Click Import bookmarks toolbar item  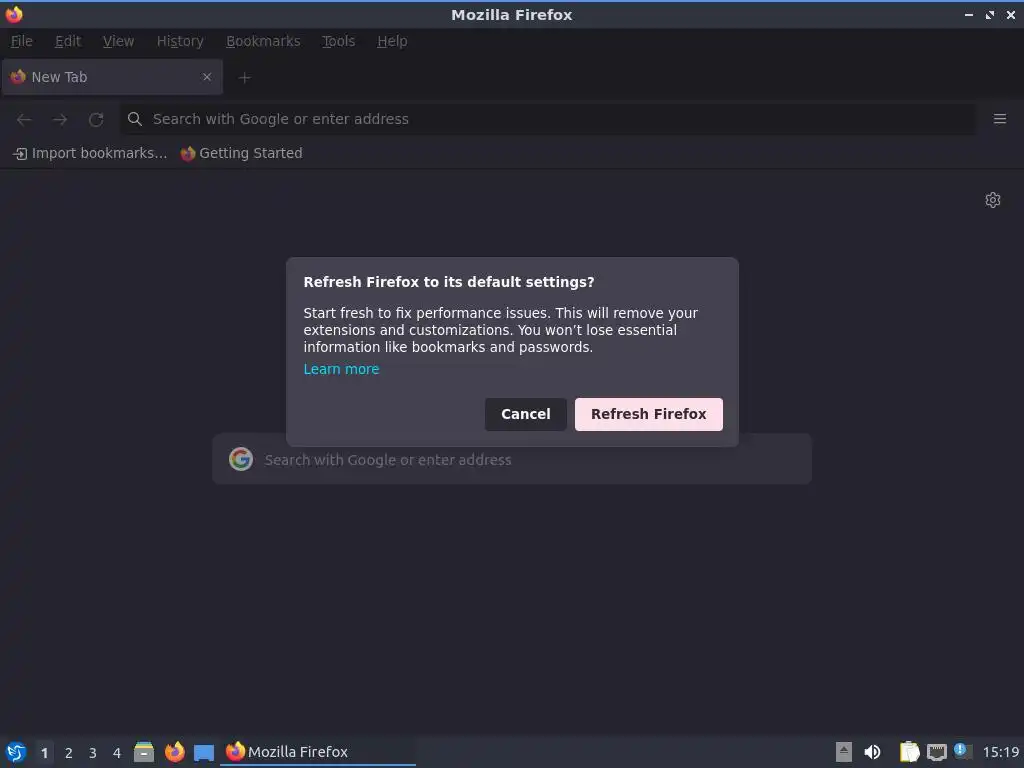coord(90,153)
